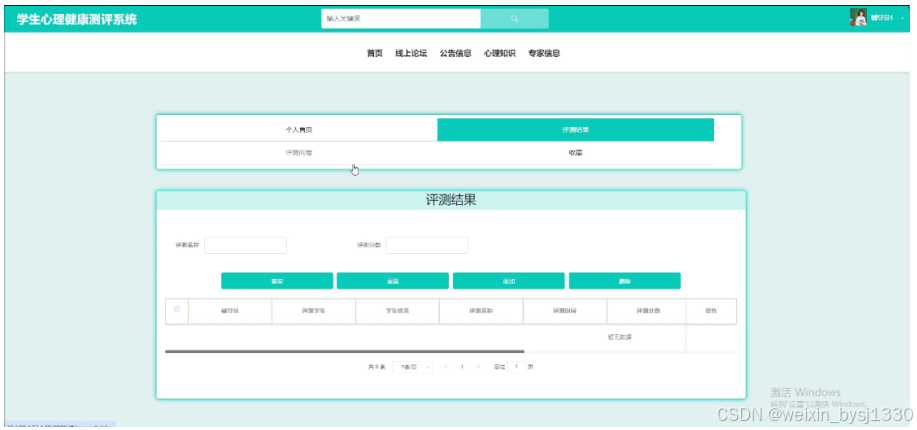Open 心理知识 in the navigation bar
This screenshot has height=430, width=917.
pyautogui.click(x=499, y=53)
